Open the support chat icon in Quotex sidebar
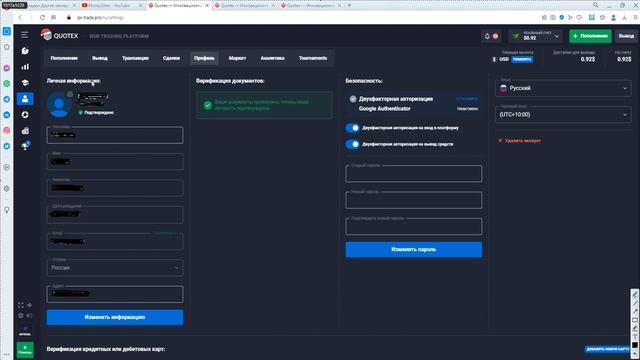 pyautogui.click(x=25, y=51)
